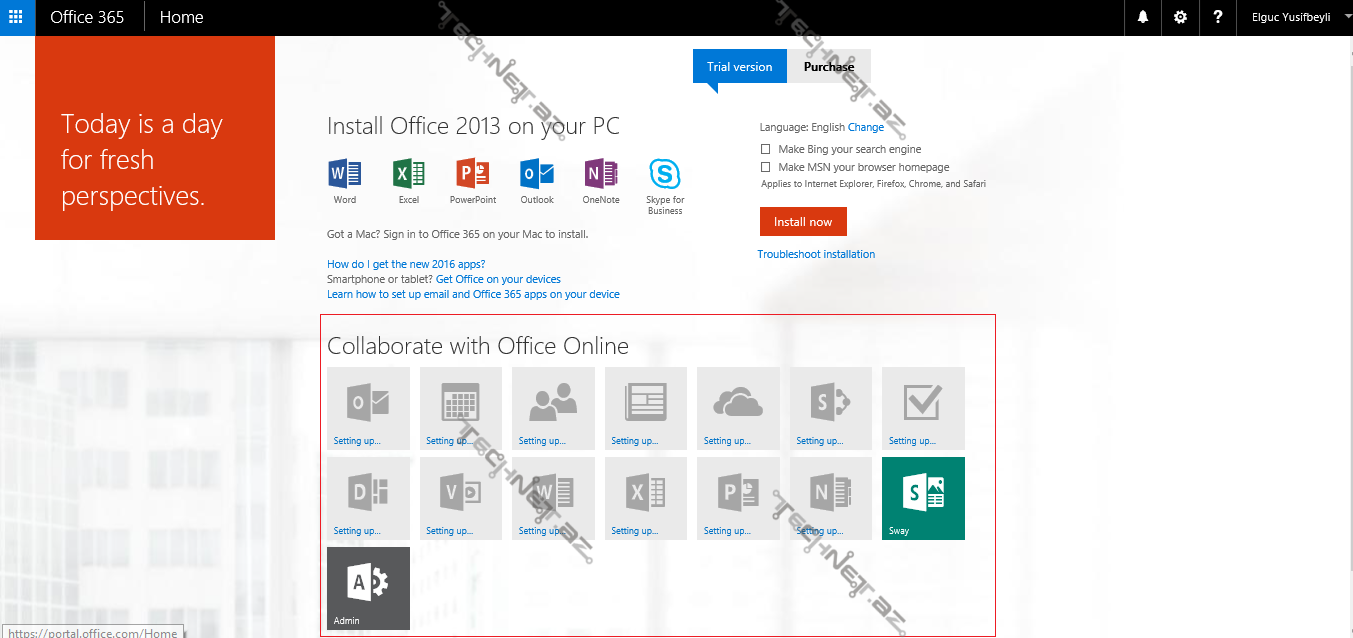Viewport: 1353px width, 638px height.
Task: Open the Admin tile
Action: 368,588
